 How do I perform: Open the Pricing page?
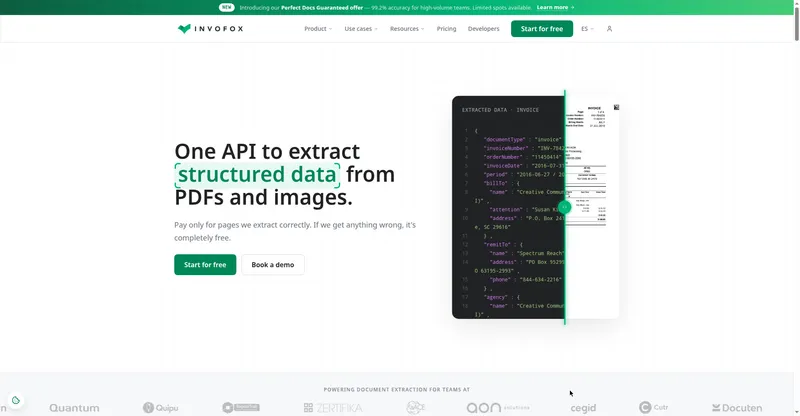(x=446, y=29)
